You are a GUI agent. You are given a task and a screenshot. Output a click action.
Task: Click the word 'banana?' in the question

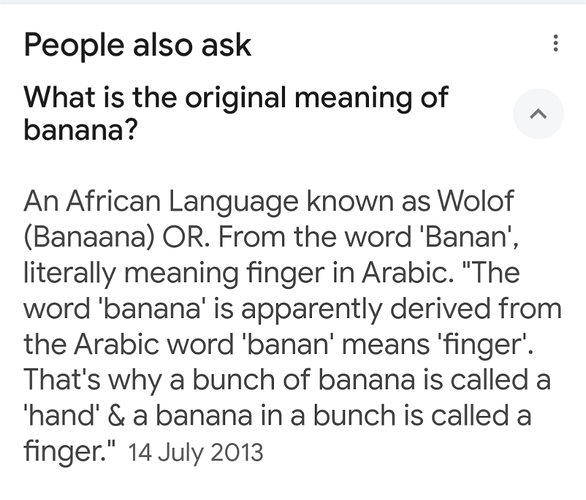(x=81, y=130)
